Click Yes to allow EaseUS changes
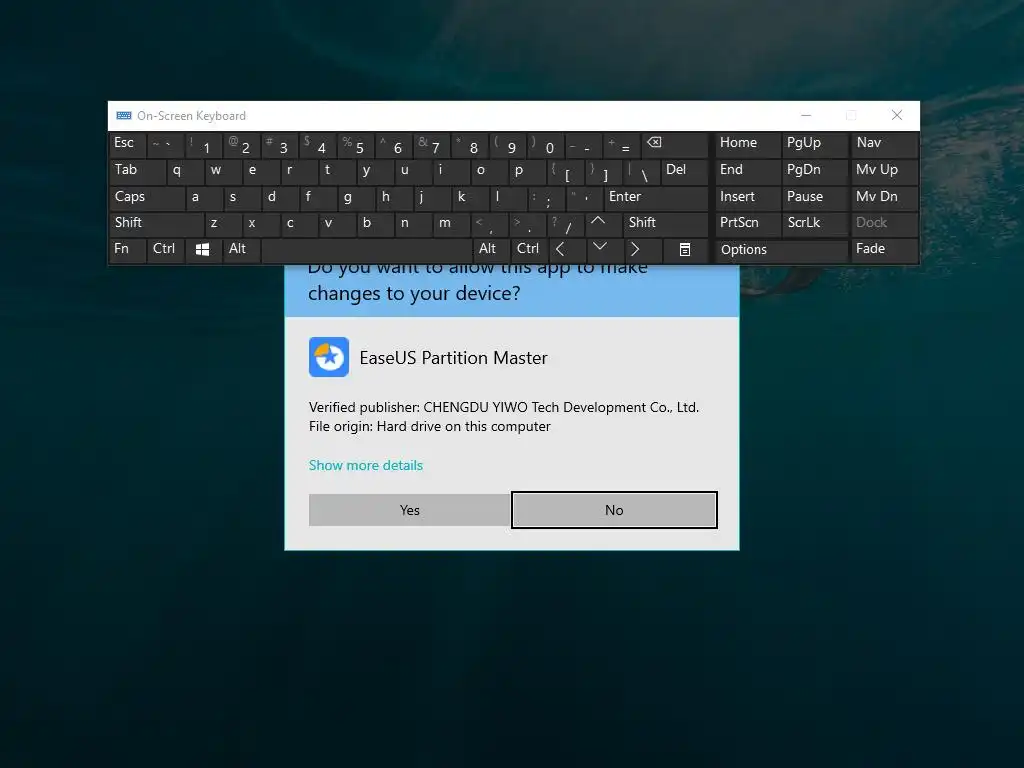Image resolution: width=1024 pixels, height=768 pixels. [x=409, y=510]
